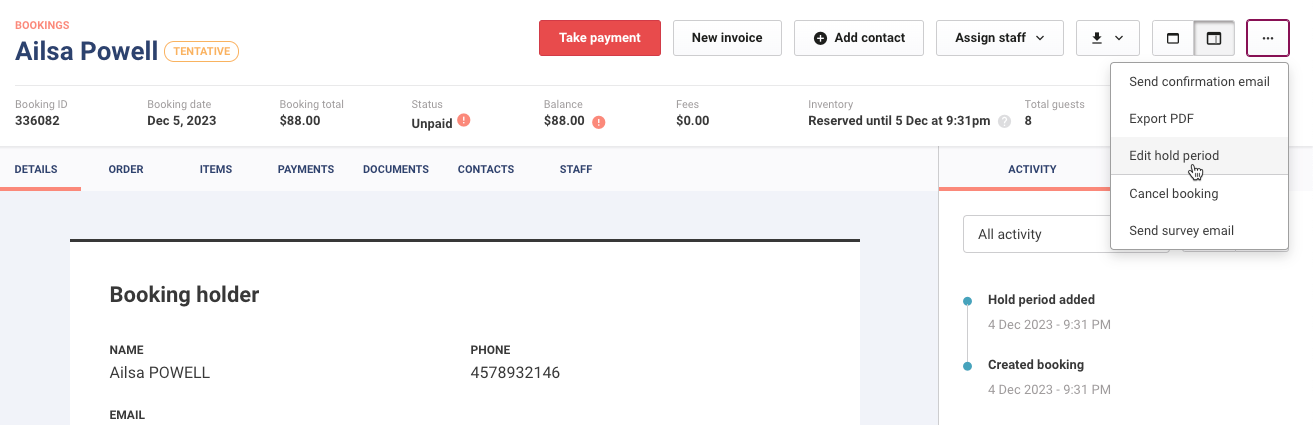
Task: Select Edit hold period menu item
Action: pyautogui.click(x=1174, y=156)
